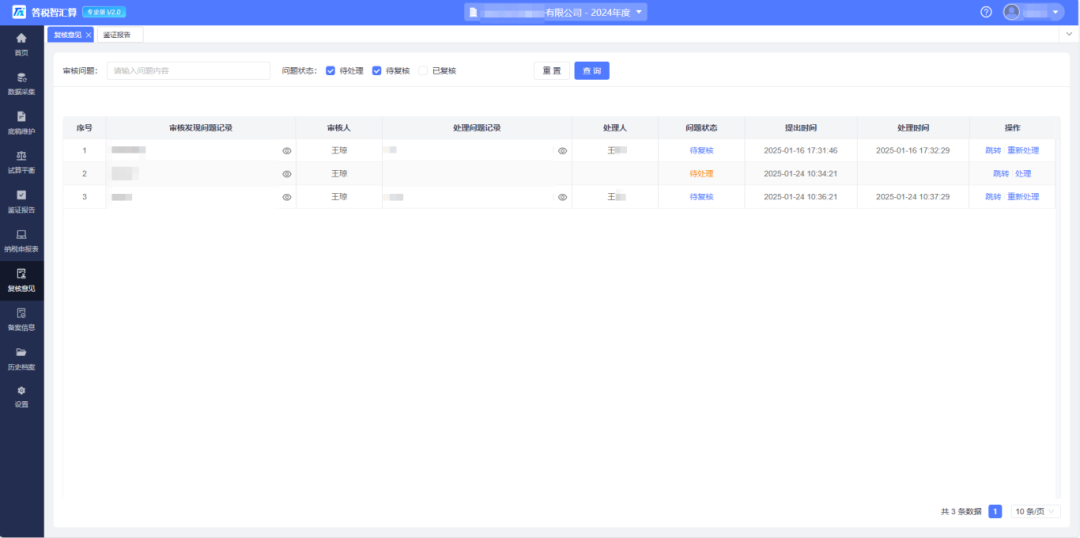Screen dimensions: 1080x538
Task: Click reviewer 王琼 in row 2
Action: click(339, 174)
